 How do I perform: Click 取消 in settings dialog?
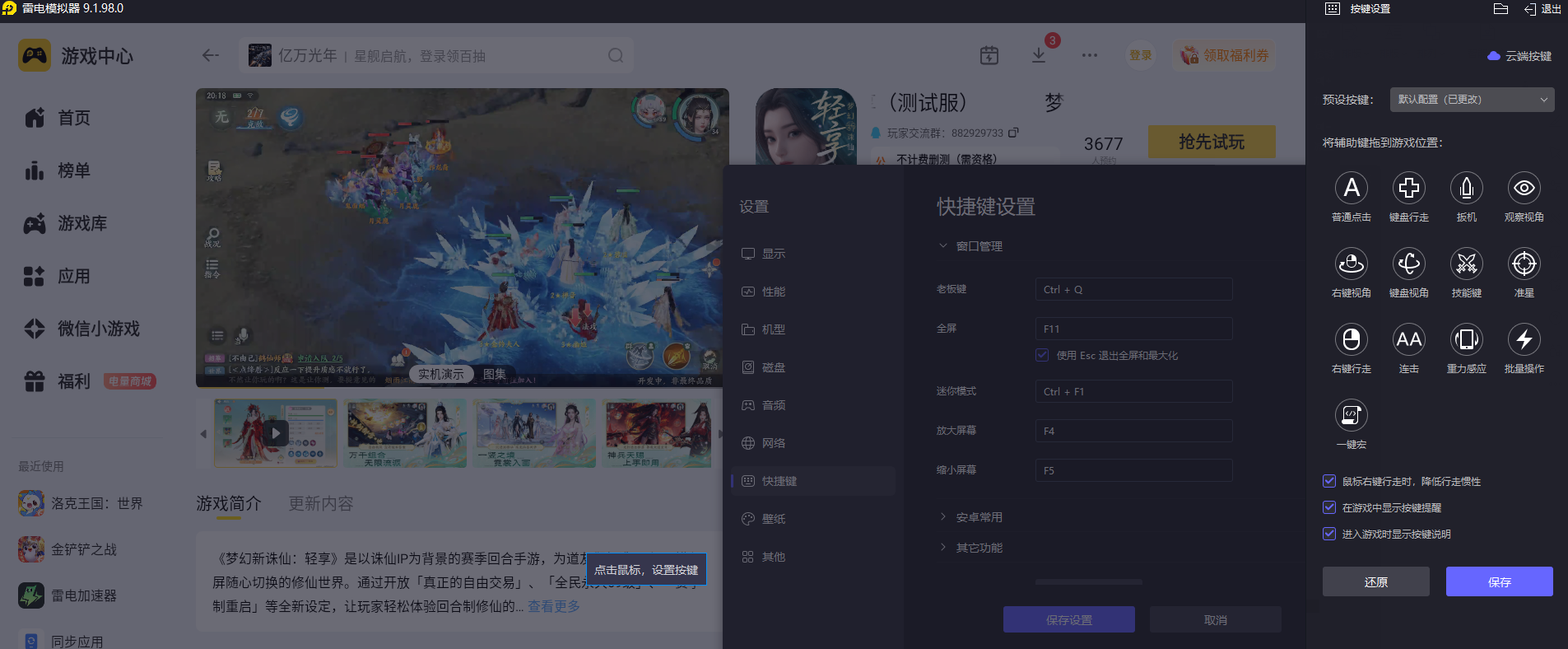coord(1215,620)
